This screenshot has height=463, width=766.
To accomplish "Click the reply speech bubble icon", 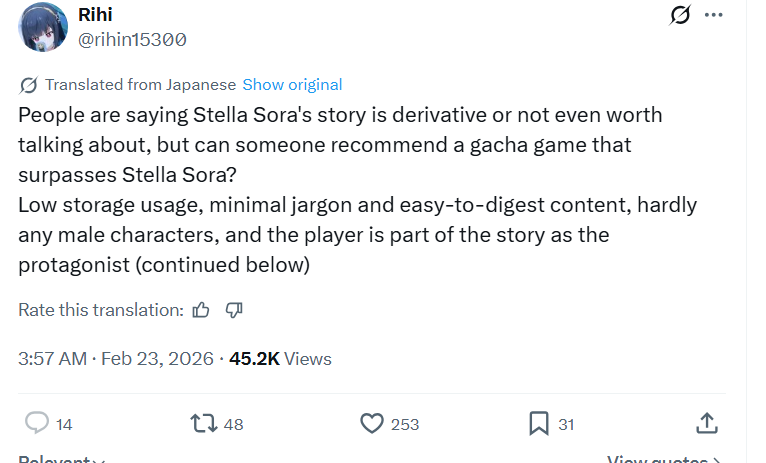I will pyautogui.click(x=37, y=423).
